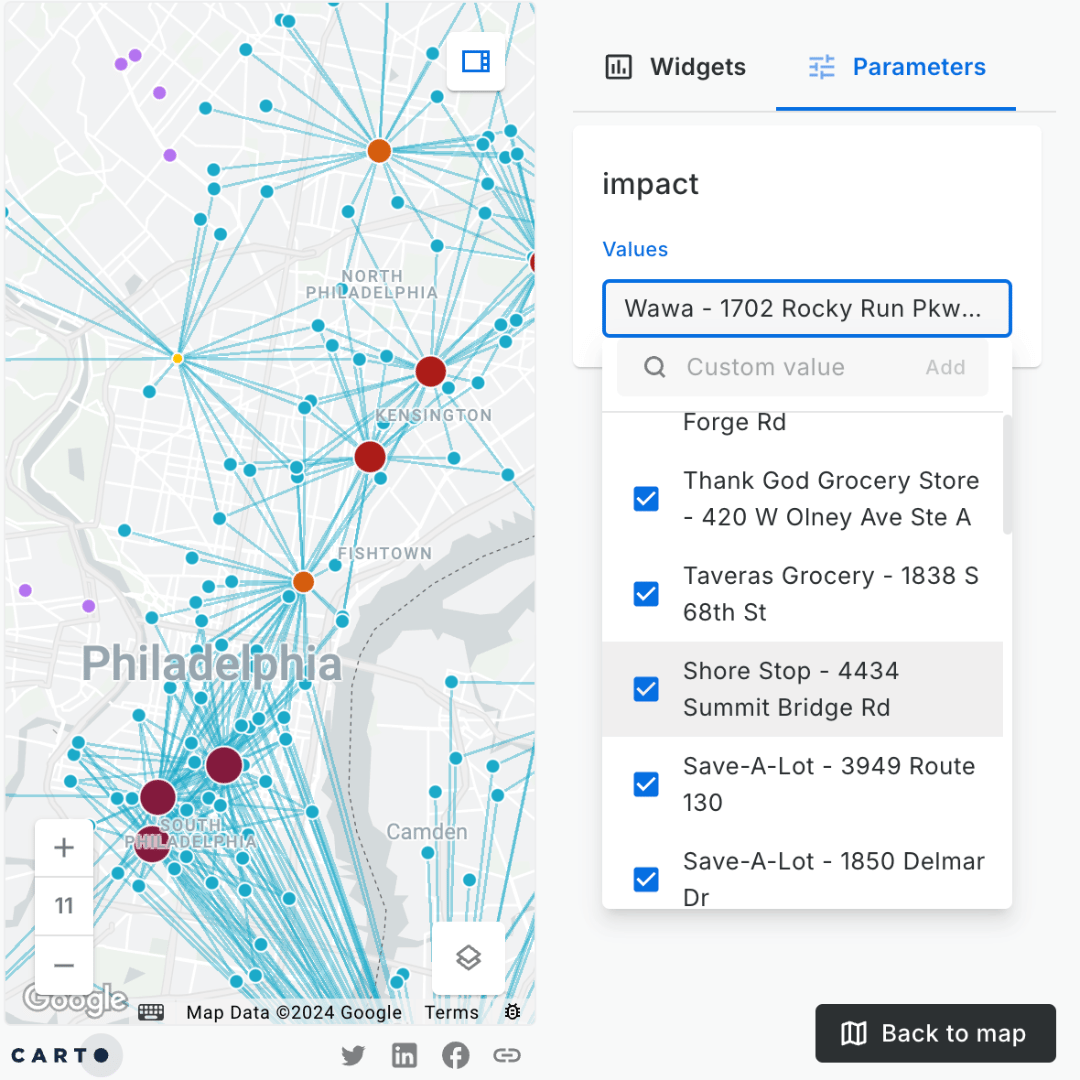Click the Google logo on map
This screenshot has width=1080, height=1080.
[75, 1000]
